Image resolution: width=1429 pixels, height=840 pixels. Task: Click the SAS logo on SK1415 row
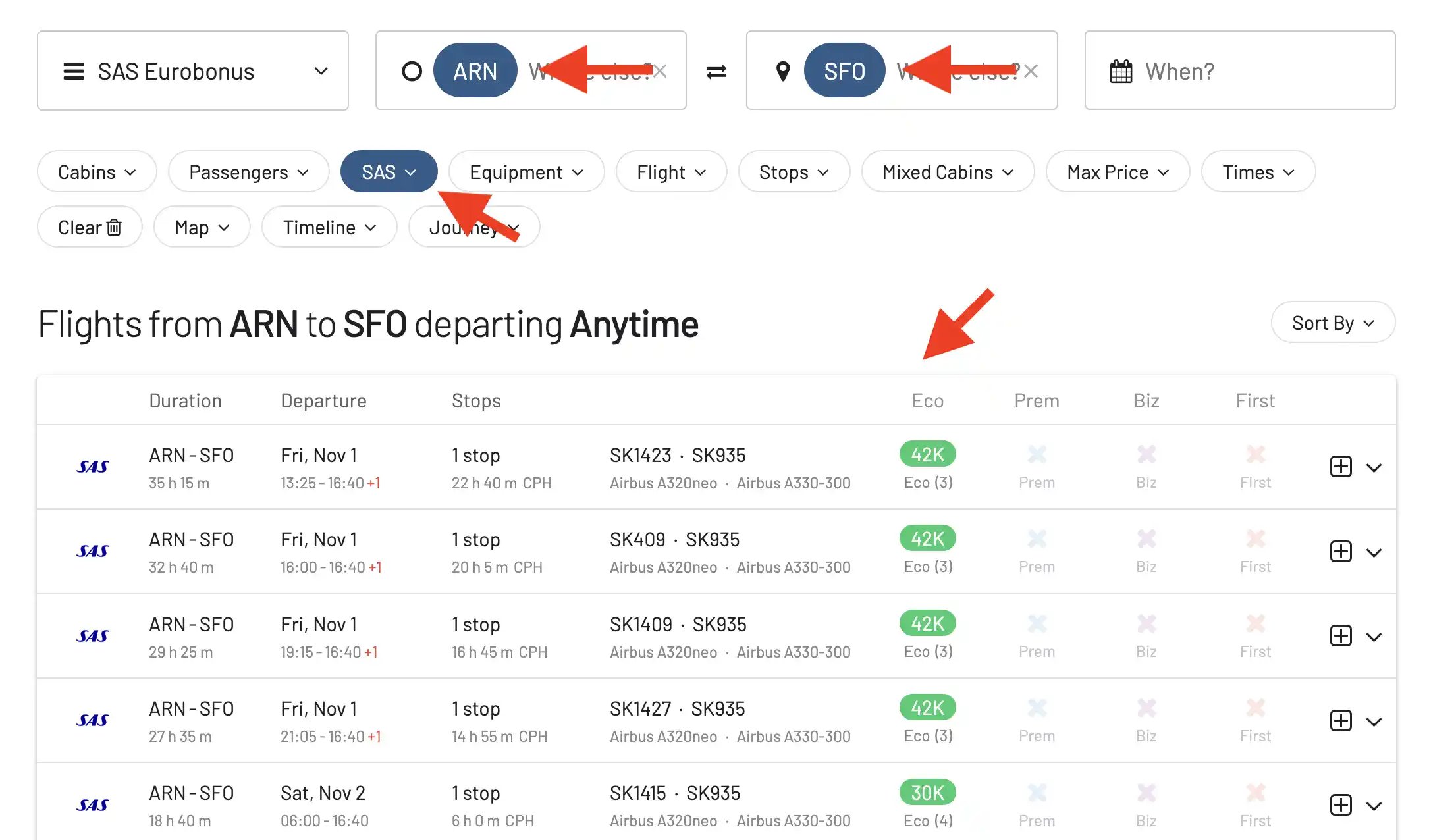click(93, 804)
